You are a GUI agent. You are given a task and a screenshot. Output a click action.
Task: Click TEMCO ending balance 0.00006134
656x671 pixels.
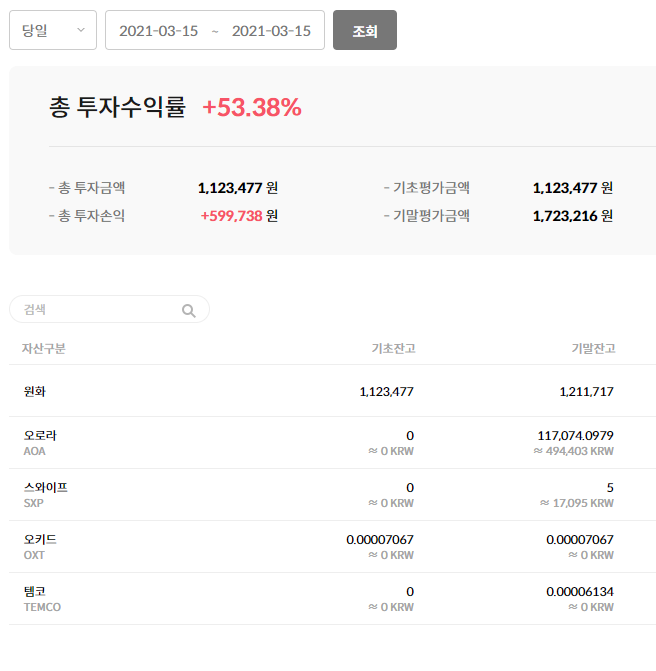point(580,592)
